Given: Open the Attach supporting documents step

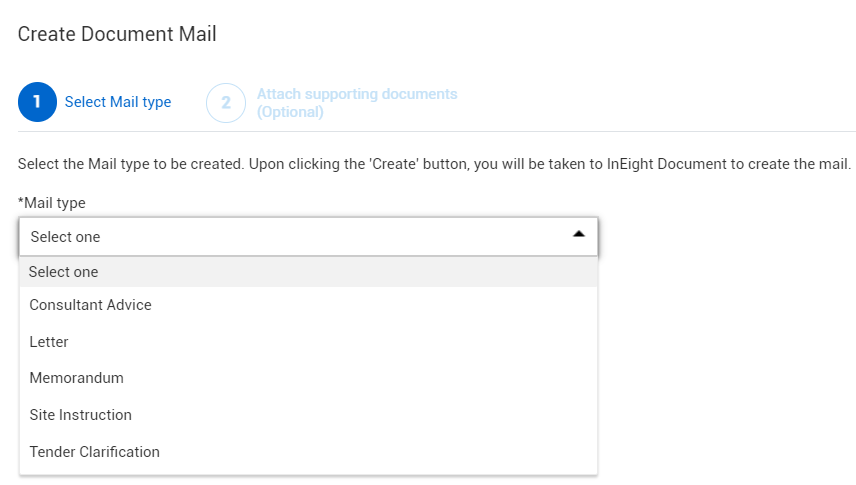Looking at the screenshot, I should (357, 94).
